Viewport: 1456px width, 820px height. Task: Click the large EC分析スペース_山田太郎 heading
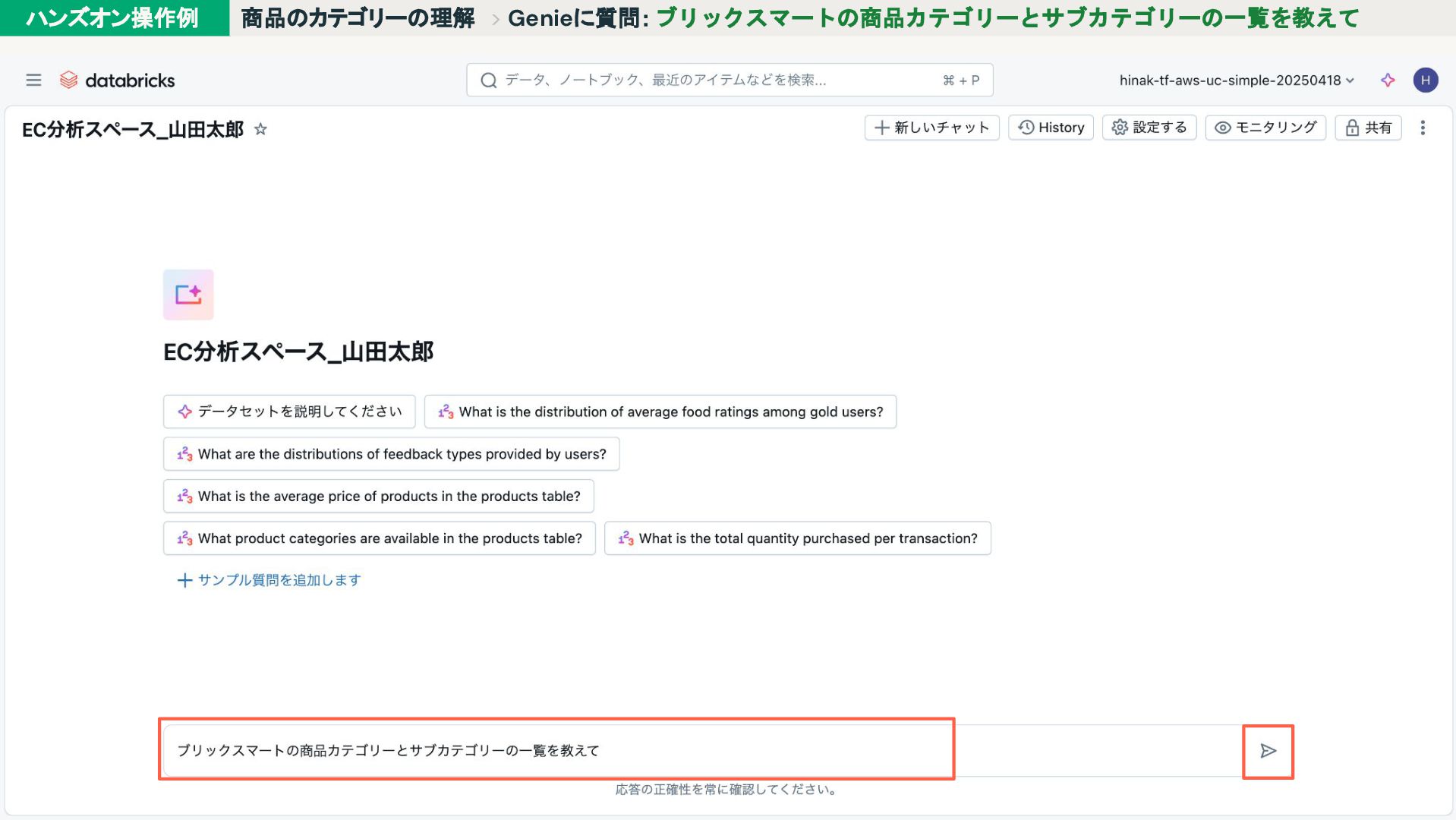point(298,352)
